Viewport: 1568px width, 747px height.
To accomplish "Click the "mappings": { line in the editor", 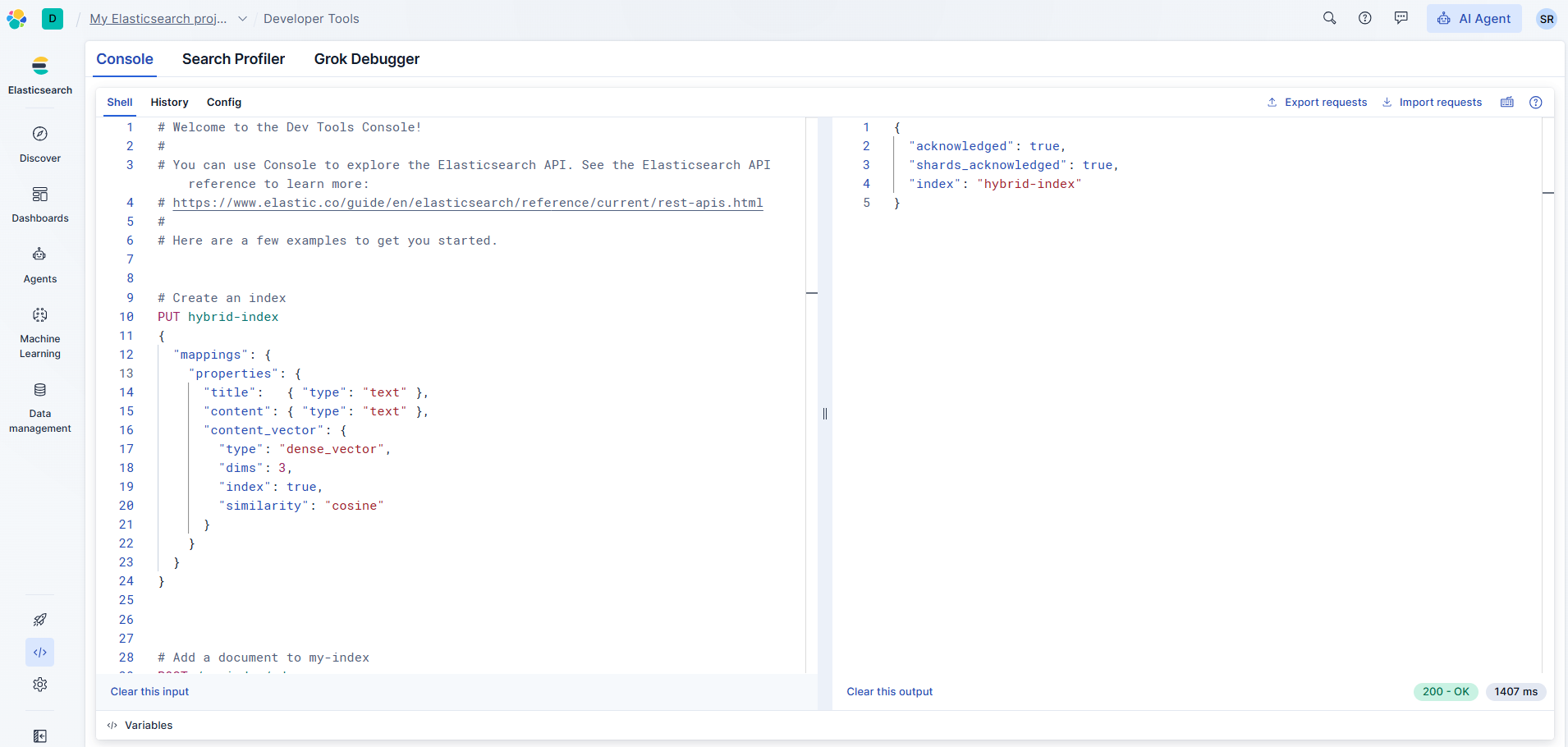I will point(222,355).
